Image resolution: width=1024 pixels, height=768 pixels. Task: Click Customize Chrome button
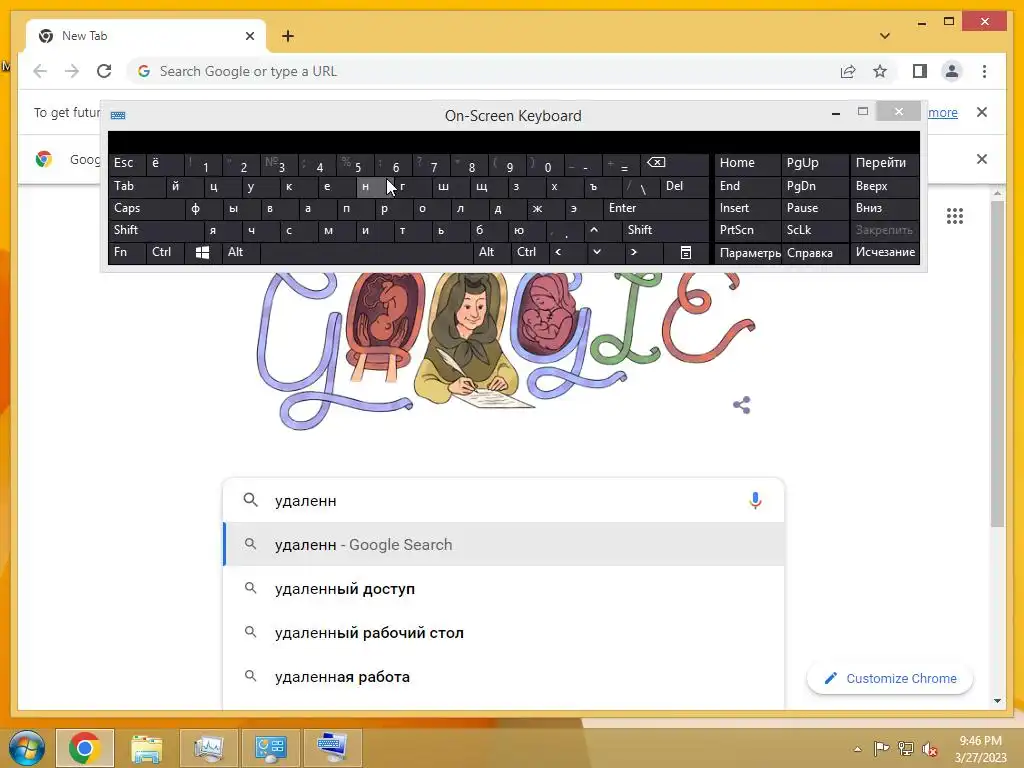pos(889,679)
